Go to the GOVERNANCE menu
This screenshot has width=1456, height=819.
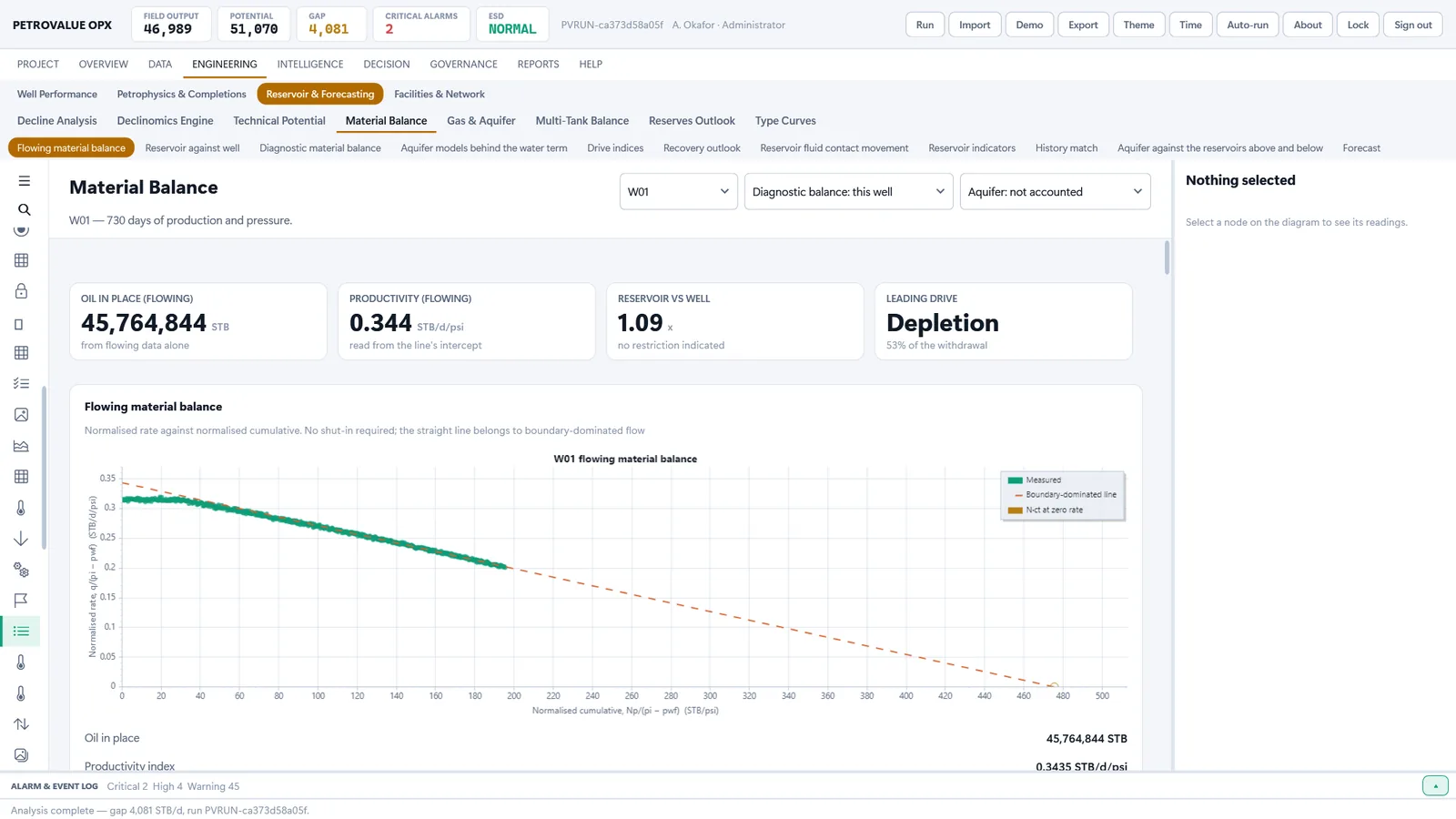click(463, 65)
